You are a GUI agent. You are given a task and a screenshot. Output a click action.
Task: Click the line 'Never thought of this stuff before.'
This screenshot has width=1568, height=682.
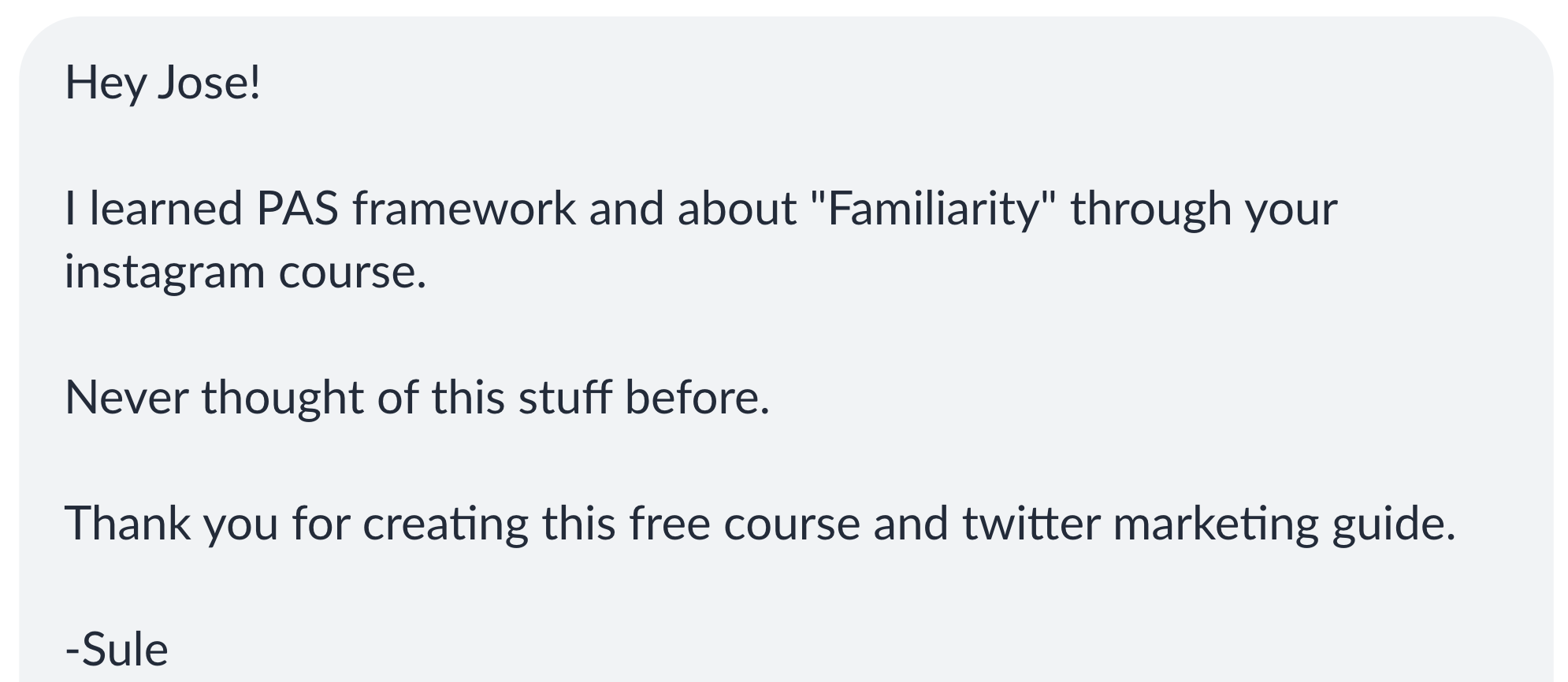[x=417, y=397]
